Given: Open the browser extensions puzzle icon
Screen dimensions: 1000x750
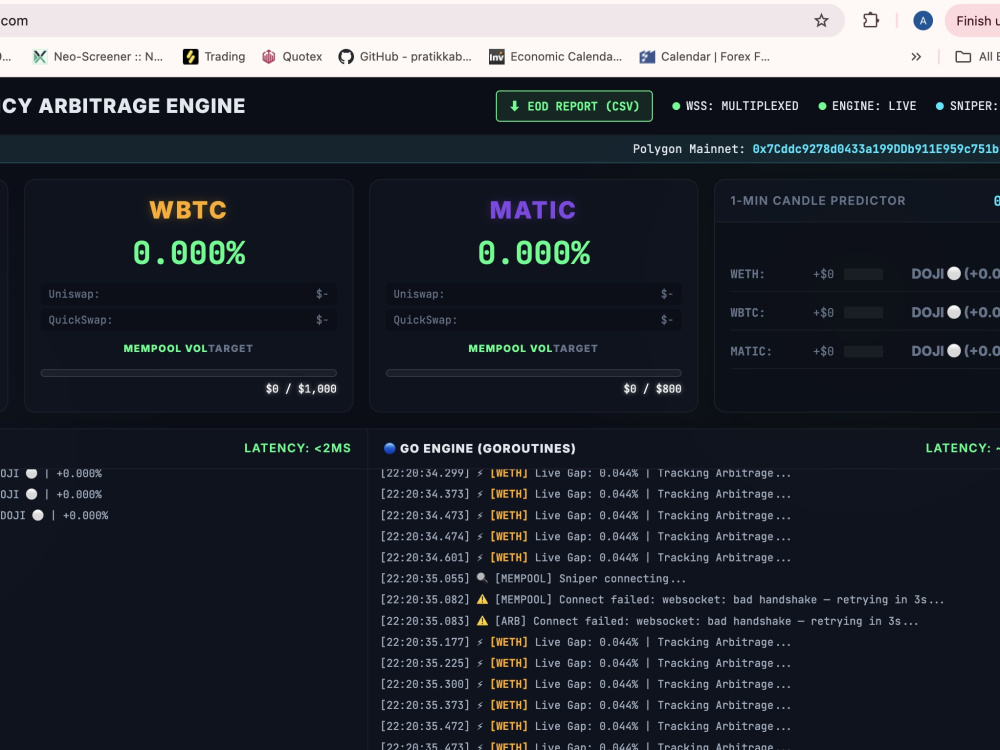Looking at the screenshot, I should 871,20.
